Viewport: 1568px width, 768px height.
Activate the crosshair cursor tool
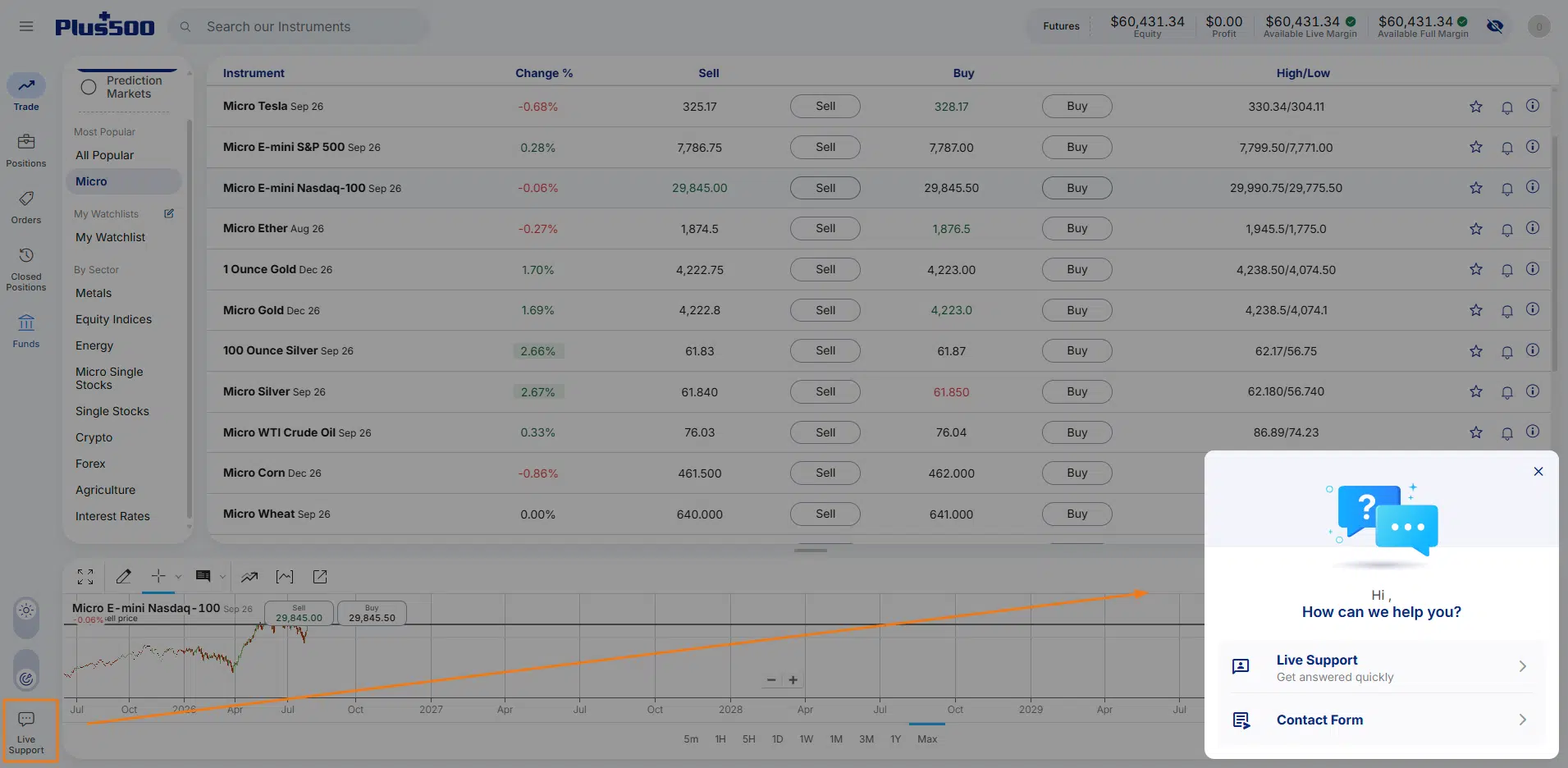(158, 576)
